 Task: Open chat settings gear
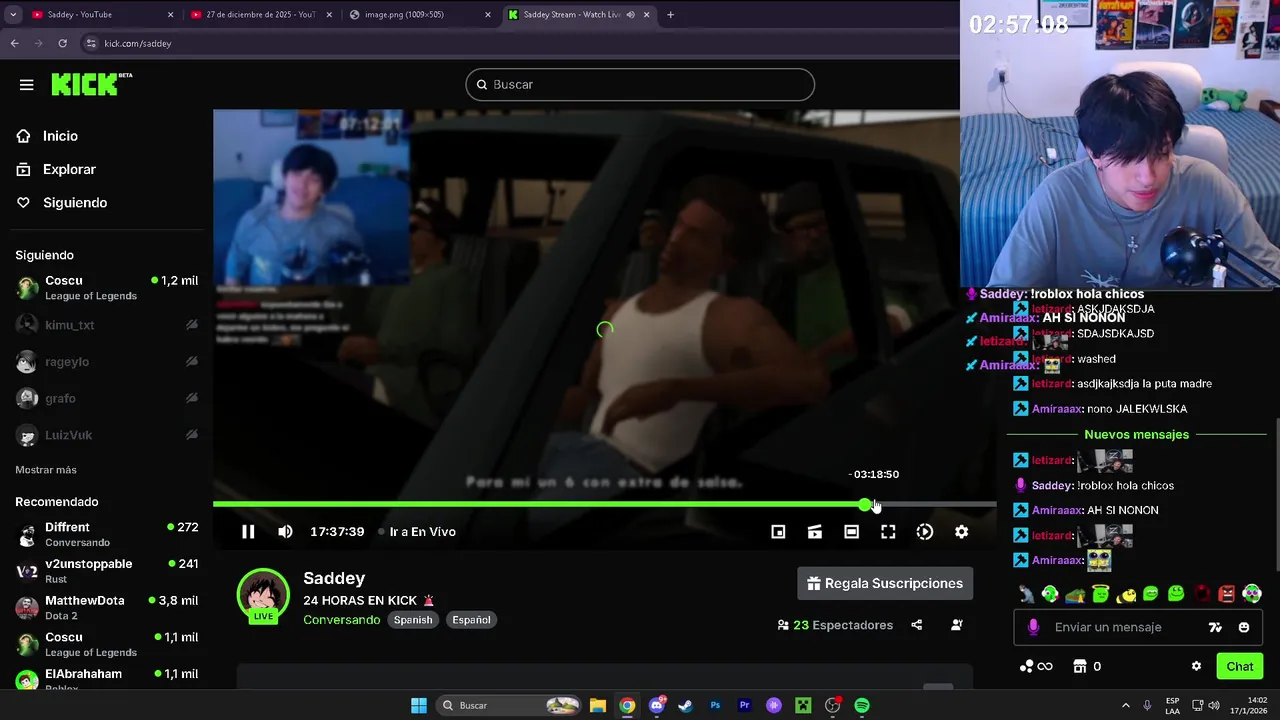1196,667
